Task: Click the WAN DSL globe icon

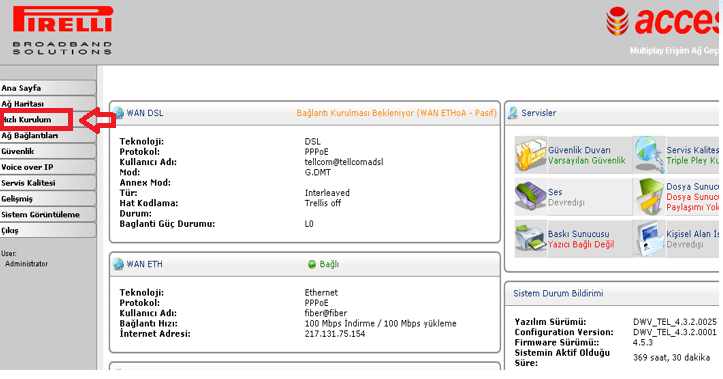Action: tap(118, 113)
